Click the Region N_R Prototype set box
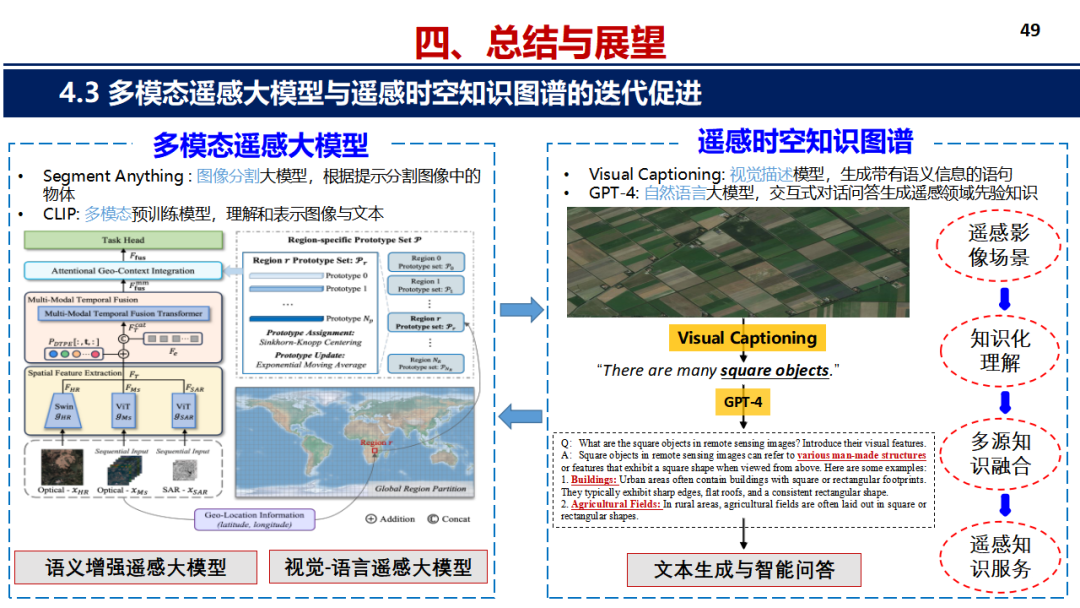Screen dimensions: 1080x608 pos(426,364)
